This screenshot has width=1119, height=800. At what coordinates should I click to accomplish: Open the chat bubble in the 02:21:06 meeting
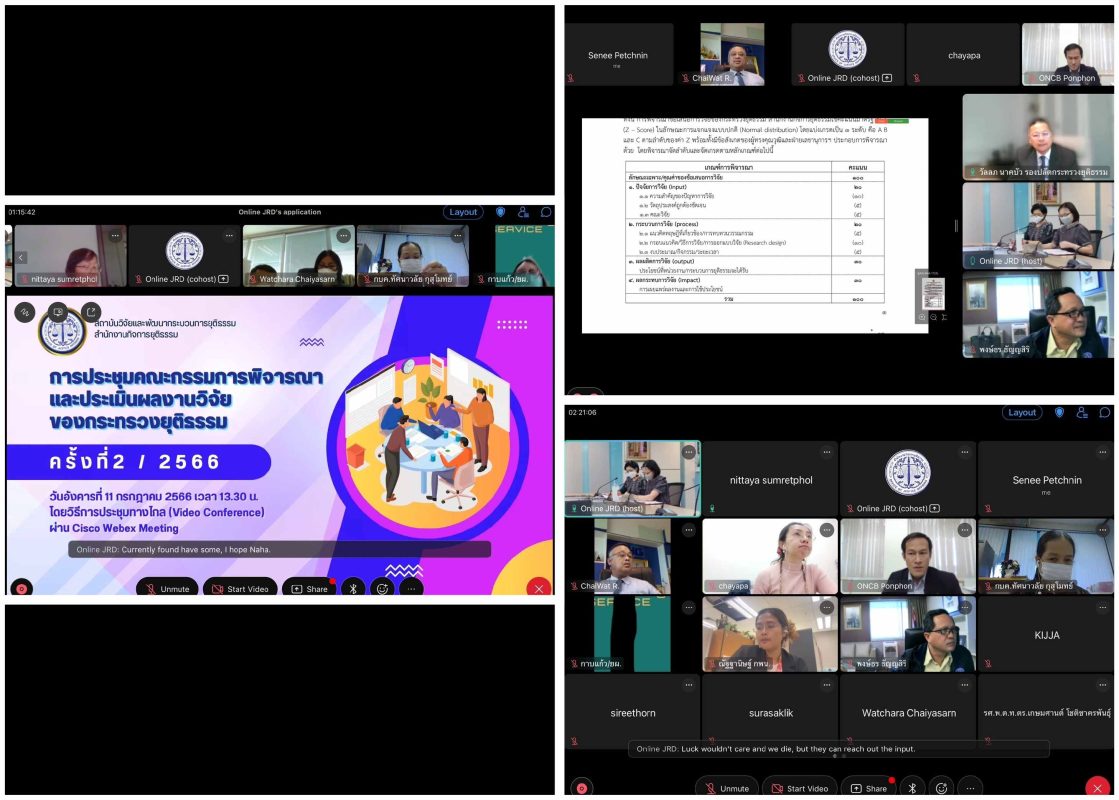1104,412
